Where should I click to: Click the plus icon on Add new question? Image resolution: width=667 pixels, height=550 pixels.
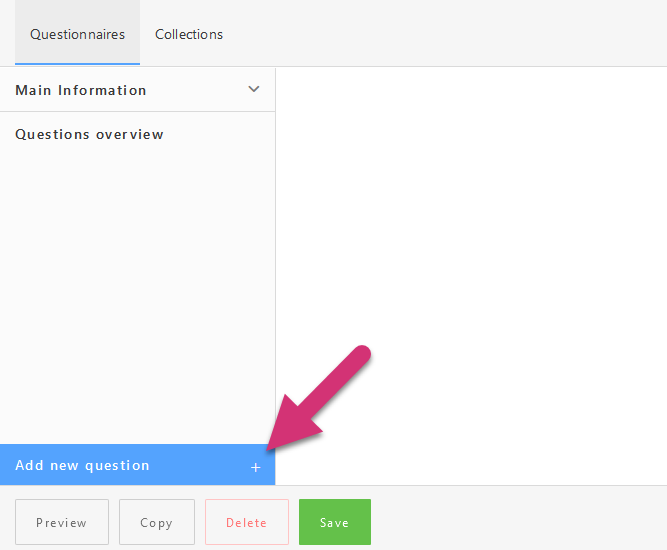[255, 467]
